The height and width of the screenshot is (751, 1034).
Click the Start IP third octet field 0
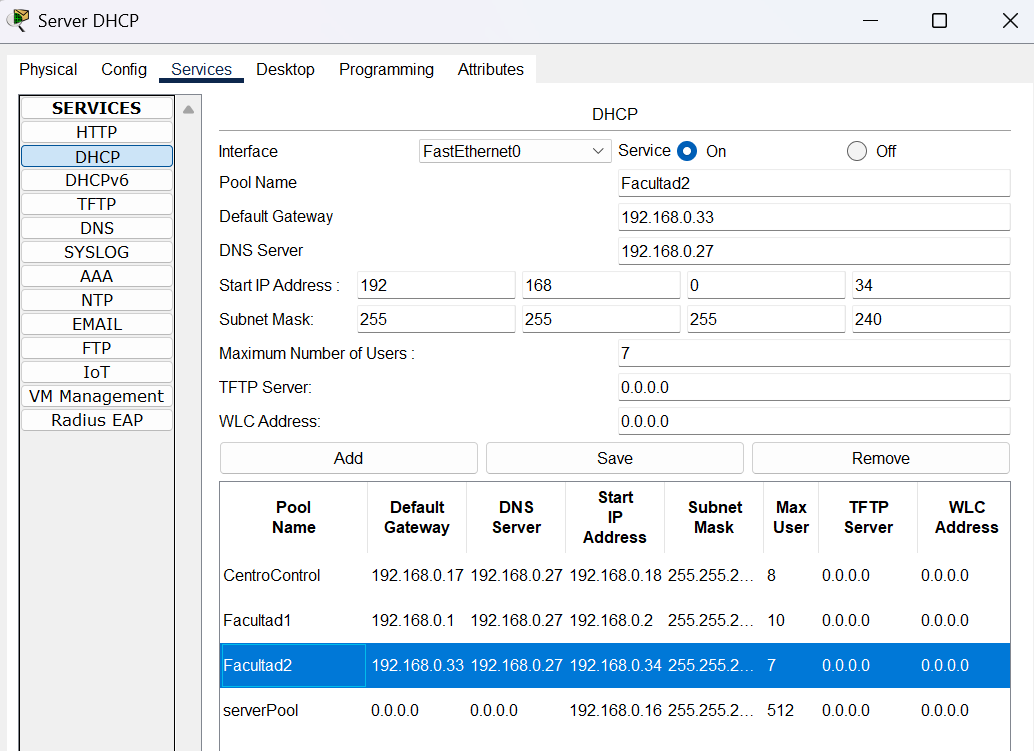tap(766, 285)
